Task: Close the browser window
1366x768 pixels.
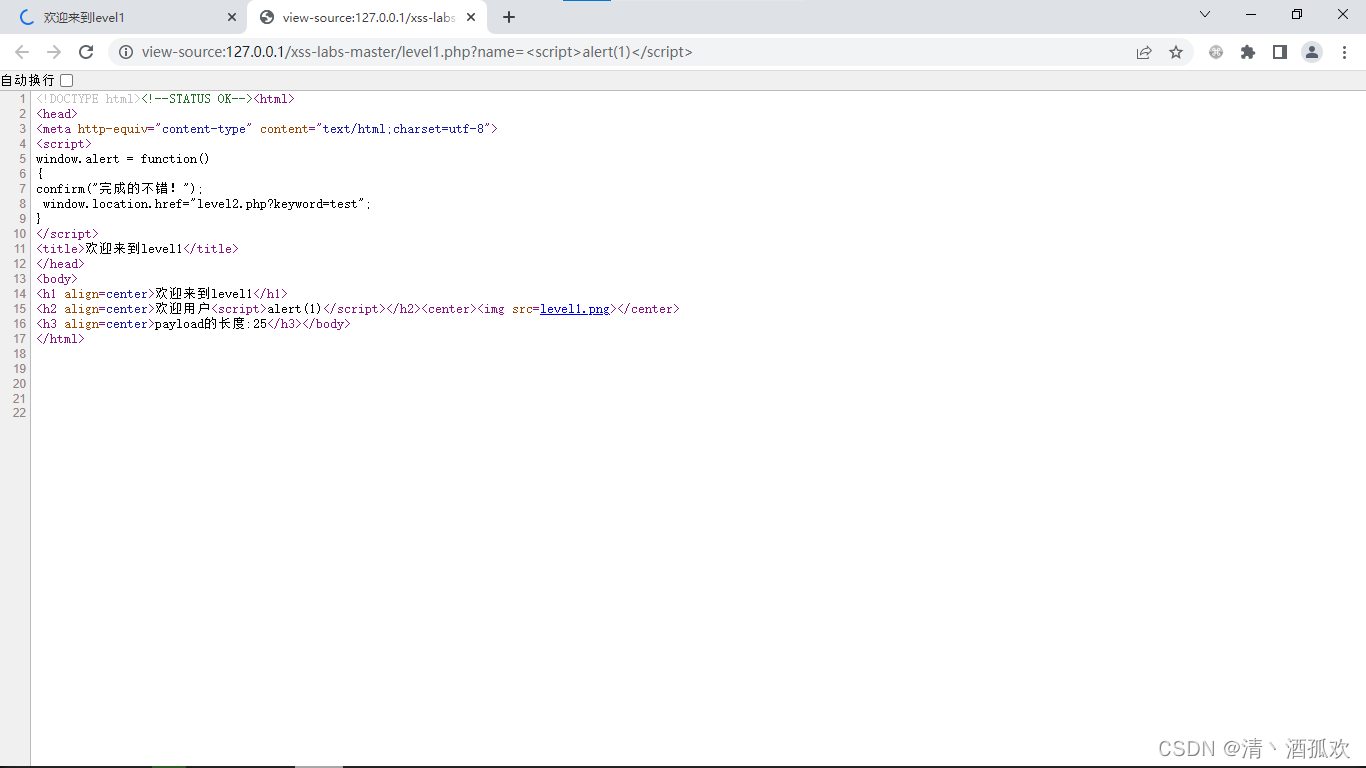Action: 1343,14
